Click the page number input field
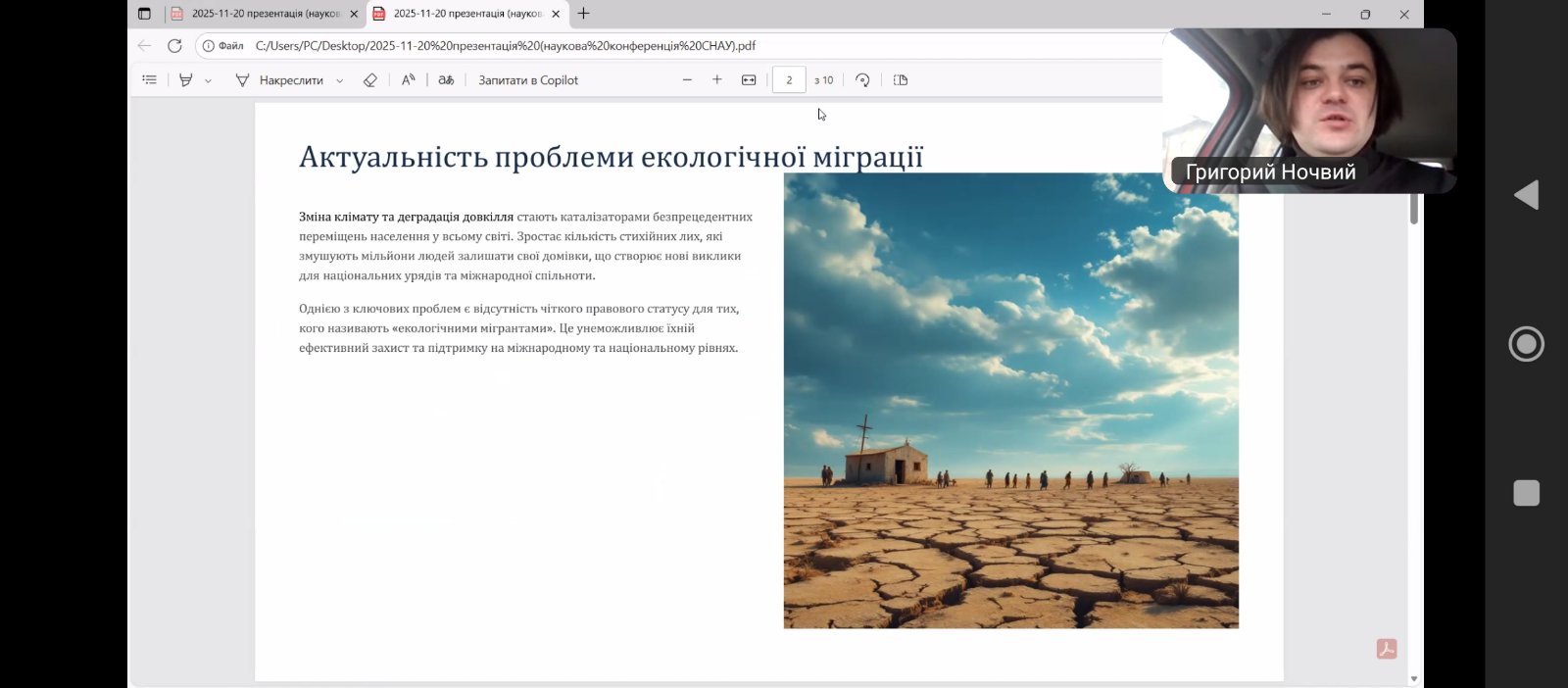Image resolution: width=1568 pixels, height=688 pixels. [x=789, y=80]
